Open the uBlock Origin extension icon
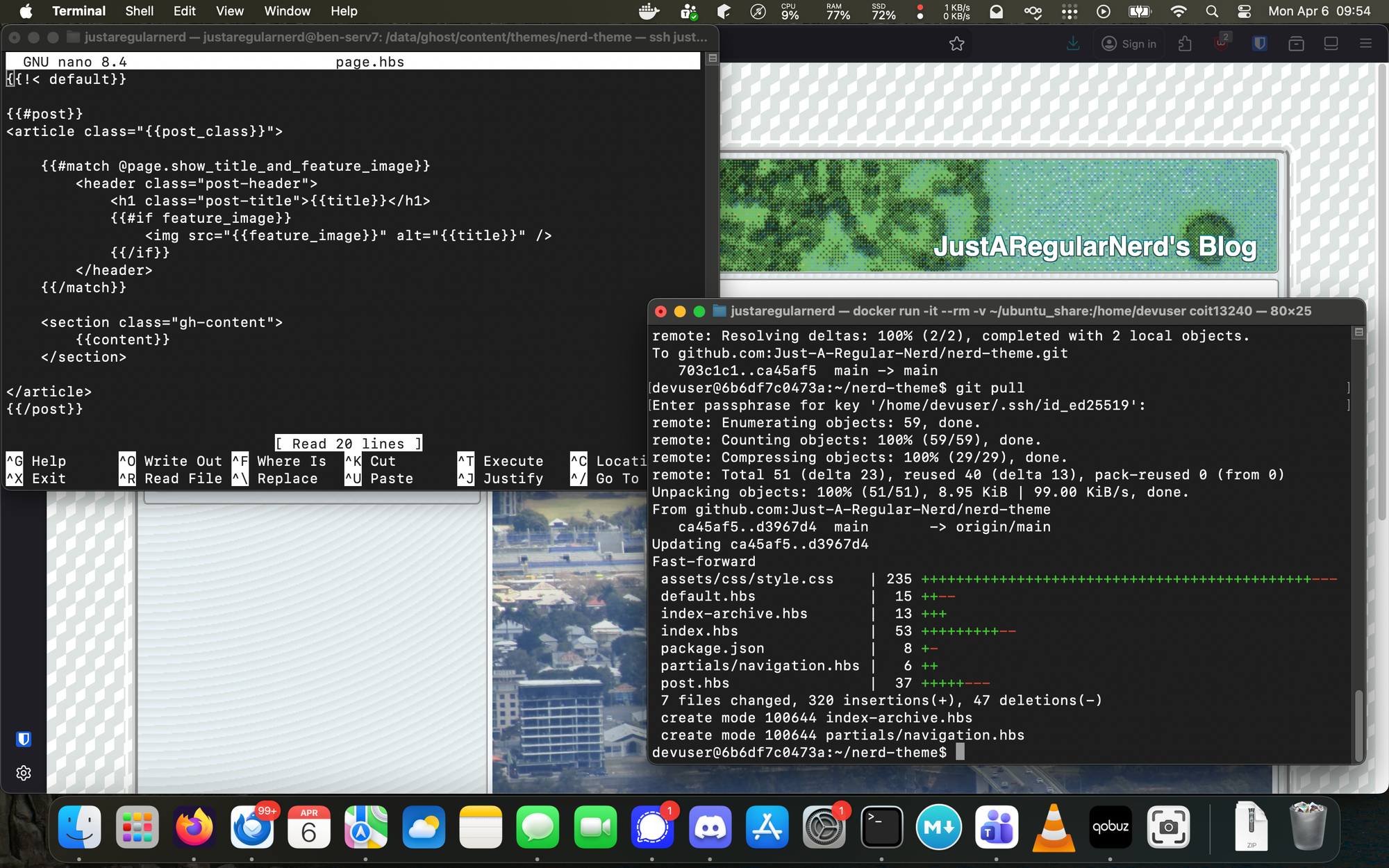This screenshot has height=868, width=1389. tap(1222, 44)
